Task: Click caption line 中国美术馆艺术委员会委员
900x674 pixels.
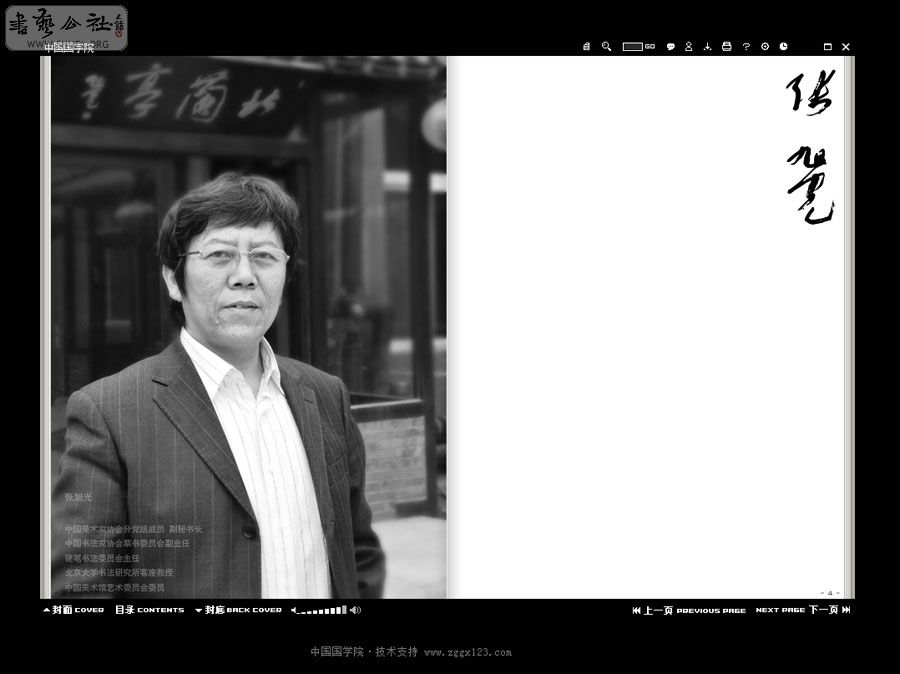Action: [114, 587]
